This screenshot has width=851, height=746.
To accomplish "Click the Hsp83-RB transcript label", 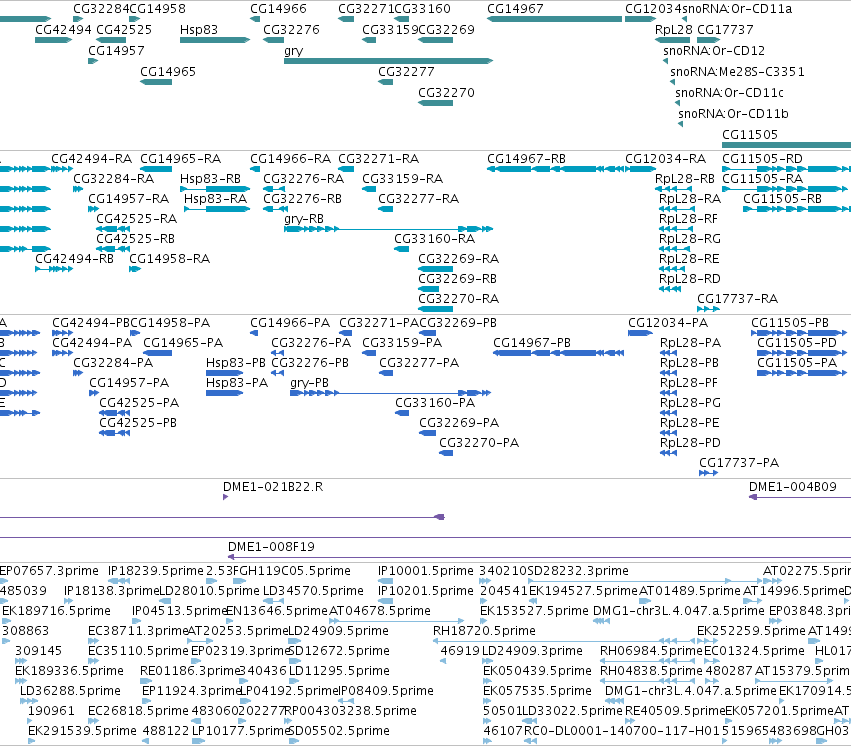I will click(x=210, y=178).
